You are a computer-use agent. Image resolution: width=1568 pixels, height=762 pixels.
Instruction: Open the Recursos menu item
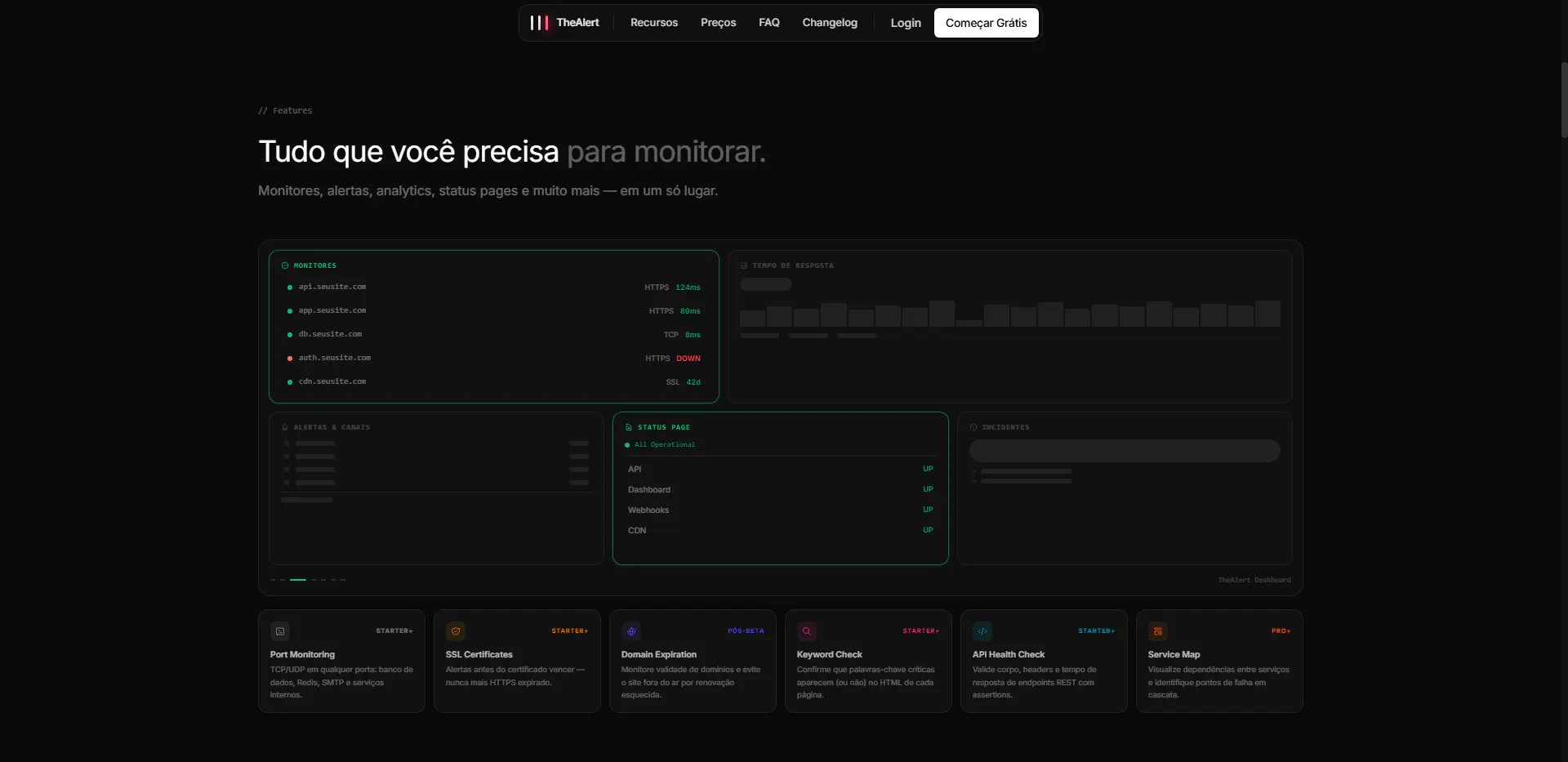[x=654, y=23]
